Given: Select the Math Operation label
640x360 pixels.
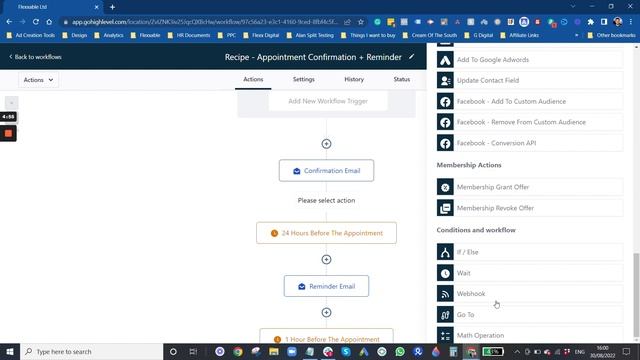Looking at the screenshot, I should [x=480, y=336].
